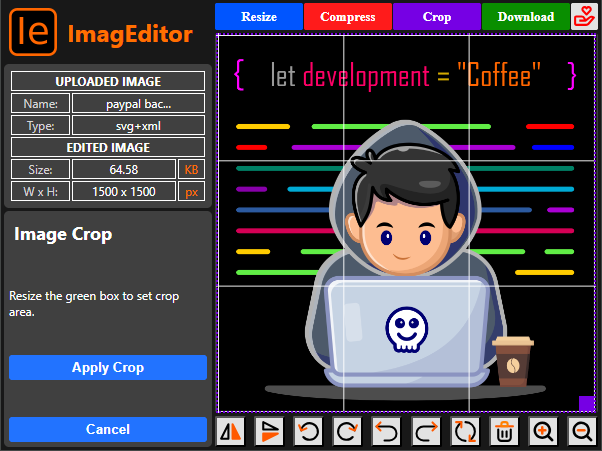Click the ImagEditor title text
The height and width of the screenshot is (451, 602).
click(x=130, y=34)
